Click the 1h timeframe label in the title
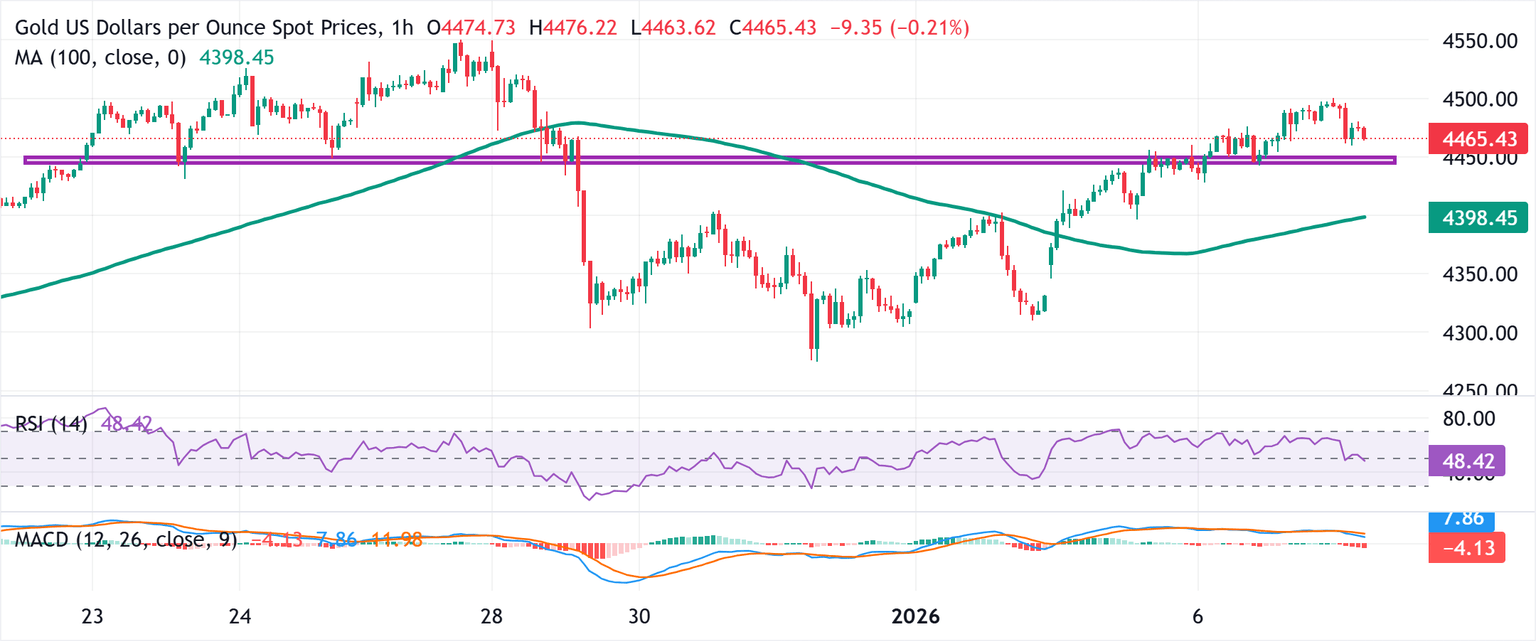 pos(398,29)
